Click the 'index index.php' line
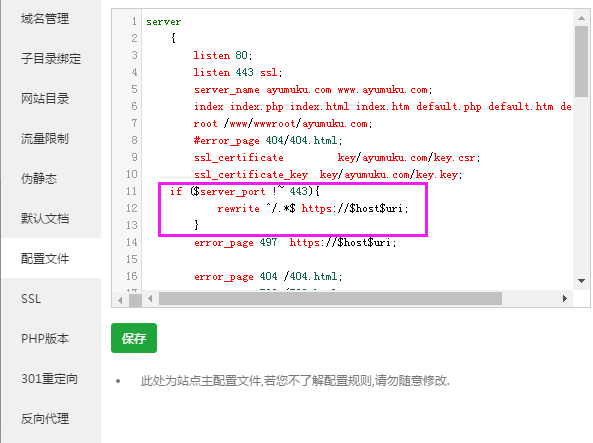 tap(383, 107)
